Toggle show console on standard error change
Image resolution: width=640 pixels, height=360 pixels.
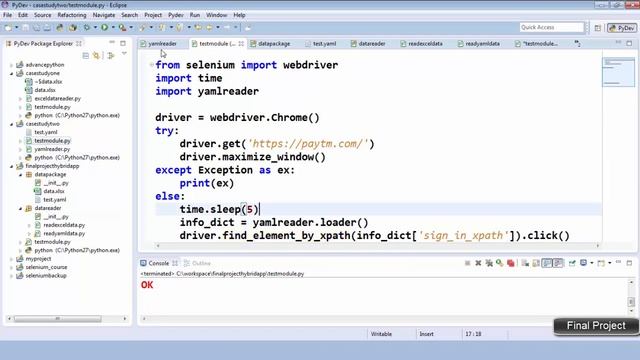point(558,263)
